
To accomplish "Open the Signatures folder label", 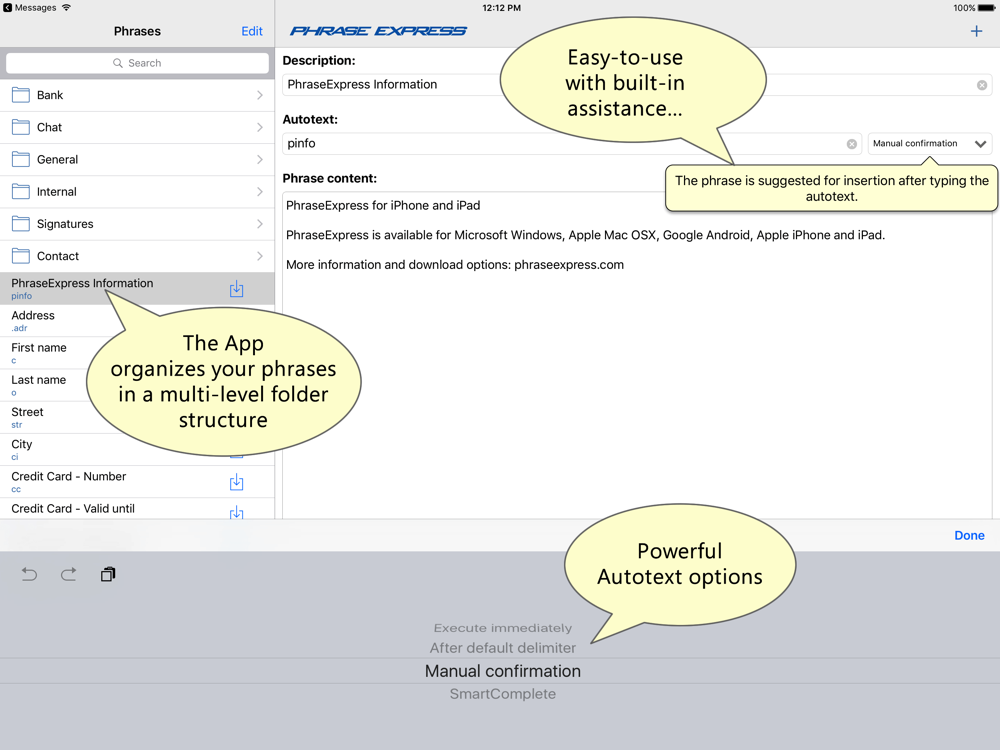I will [x=65, y=224].
